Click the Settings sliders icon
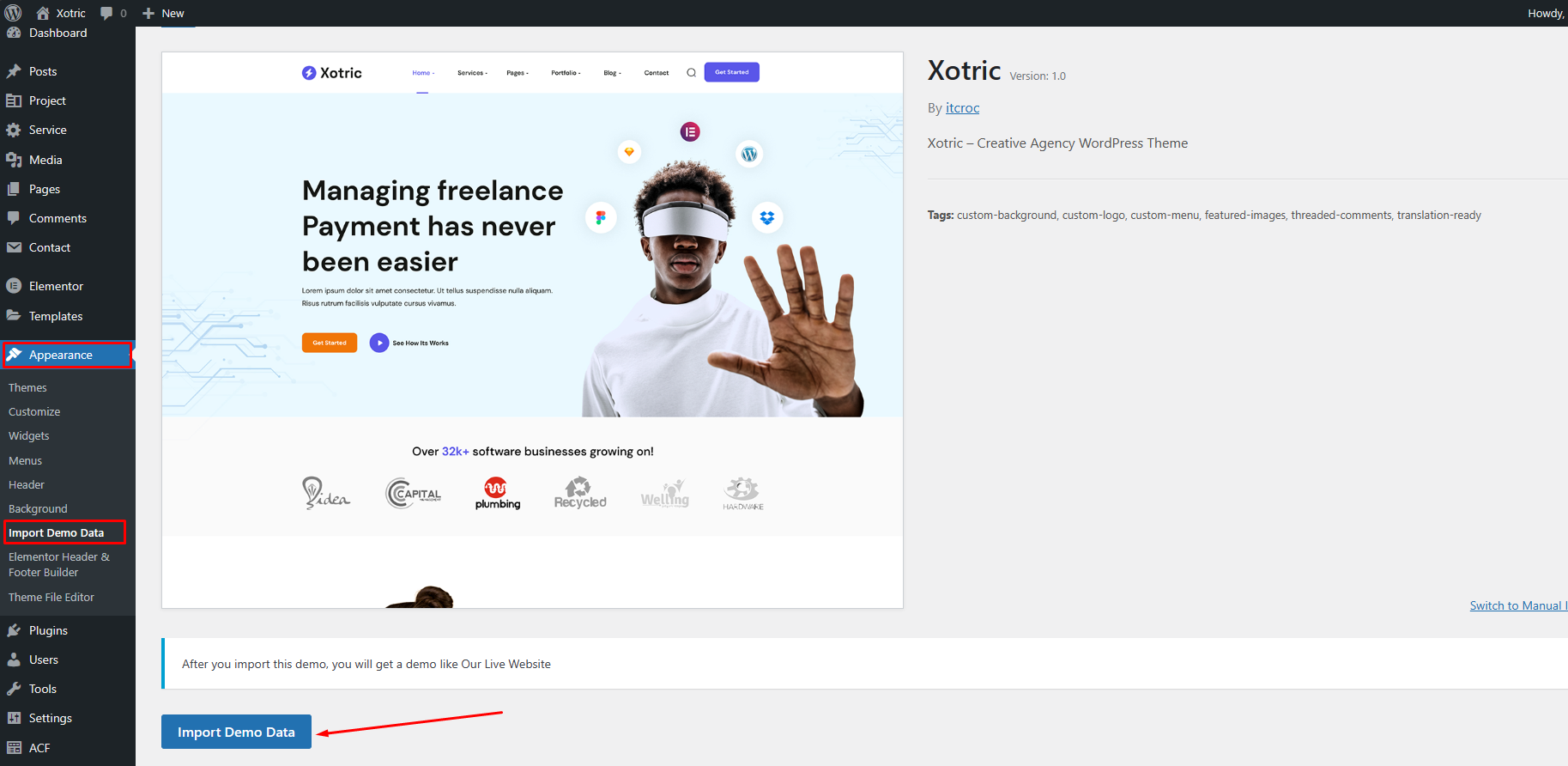 [x=14, y=718]
